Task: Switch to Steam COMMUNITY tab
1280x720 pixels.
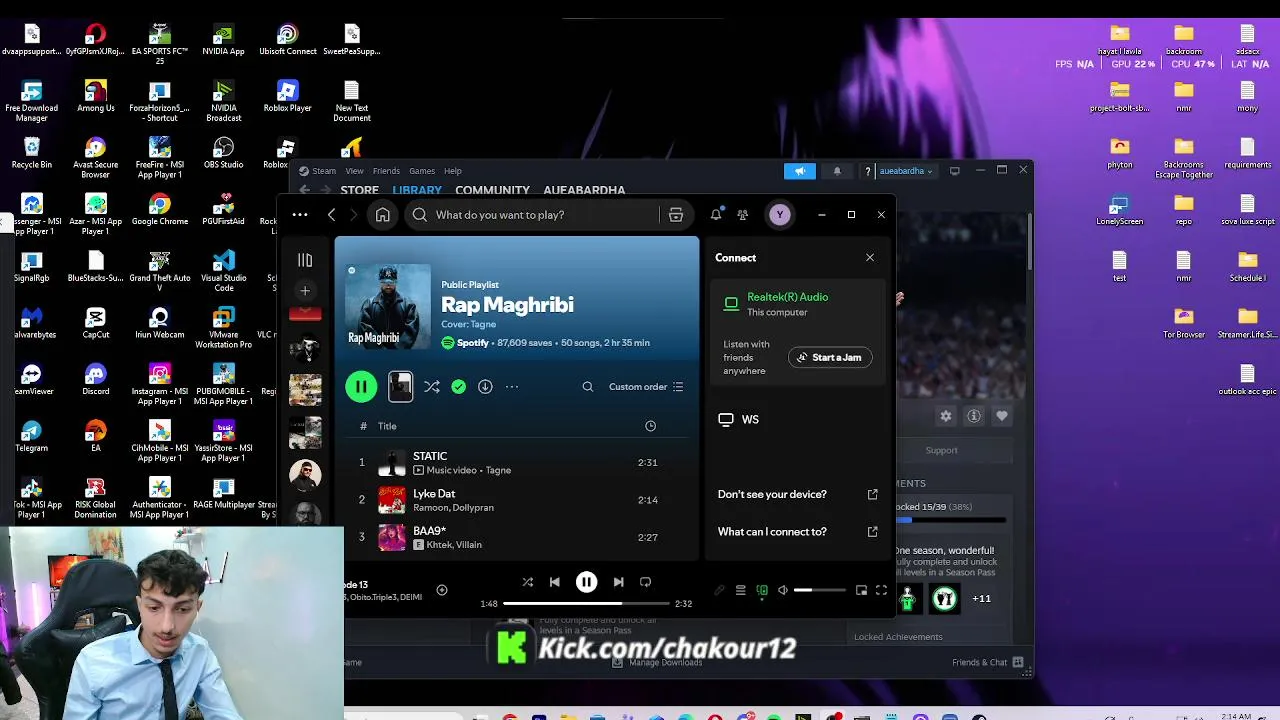Action: [492, 190]
